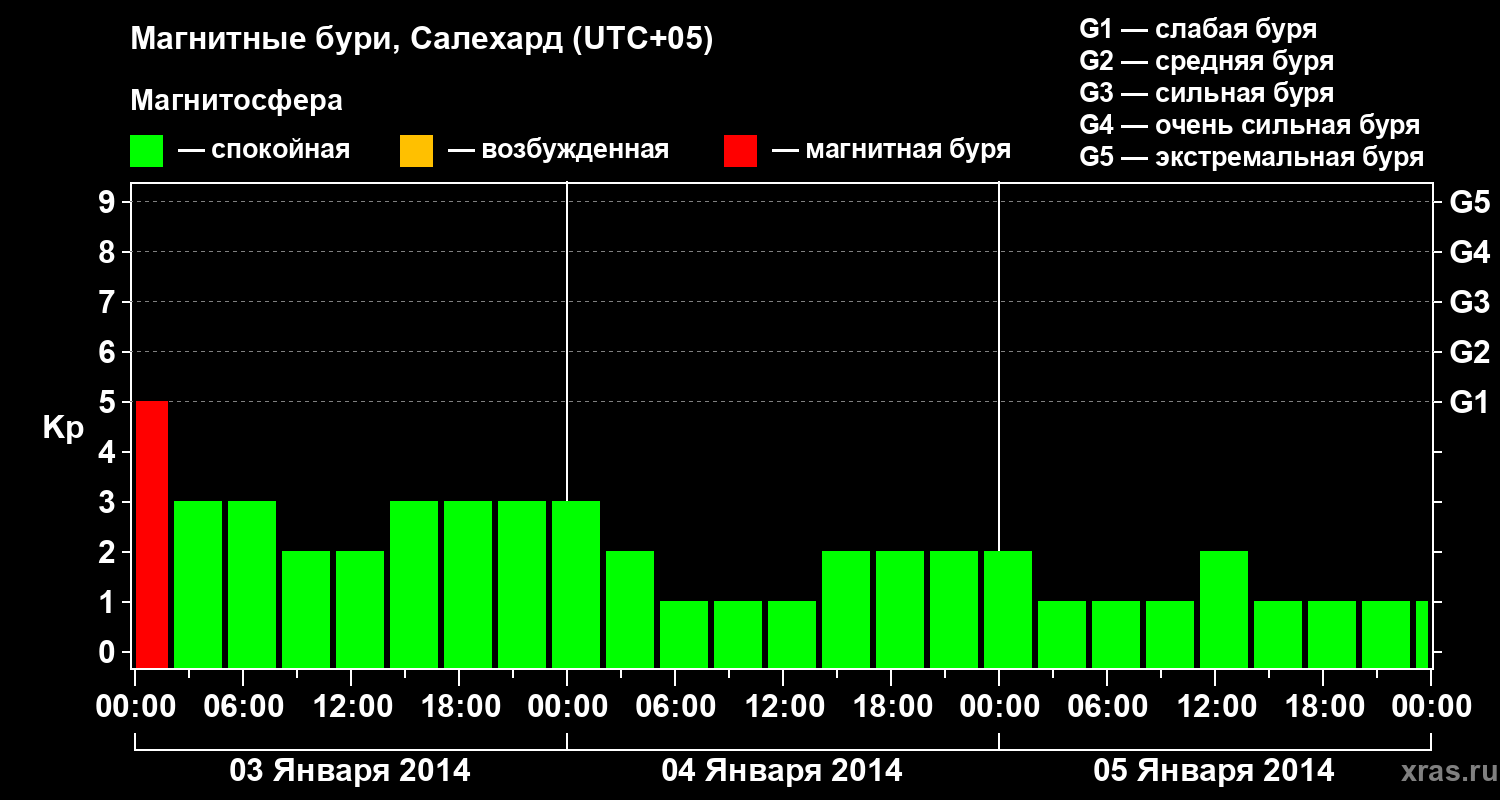The image size is (1500, 800).
Task: Click the title 'Магнитные бури, Салехард (UTC+05)'
Action: coord(422,40)
